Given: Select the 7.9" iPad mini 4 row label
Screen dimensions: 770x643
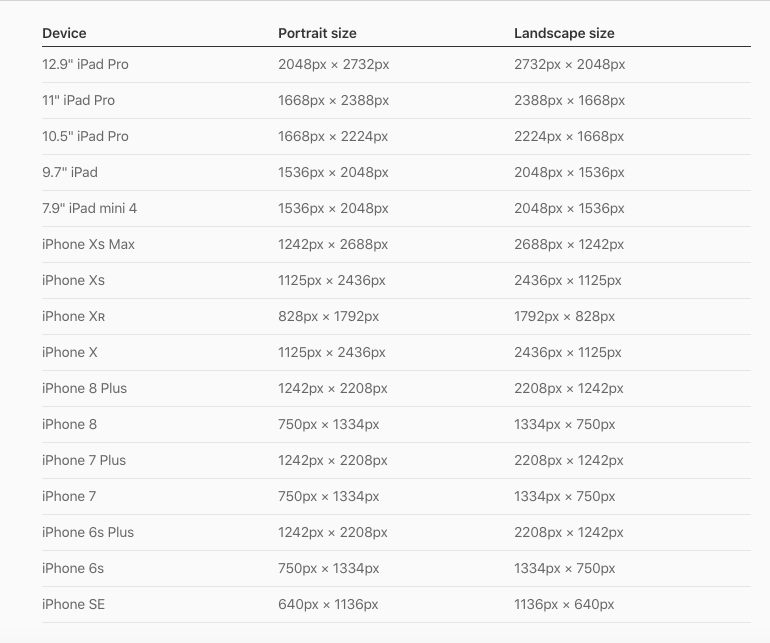Looking at the screenshot, I should point(89,208).
